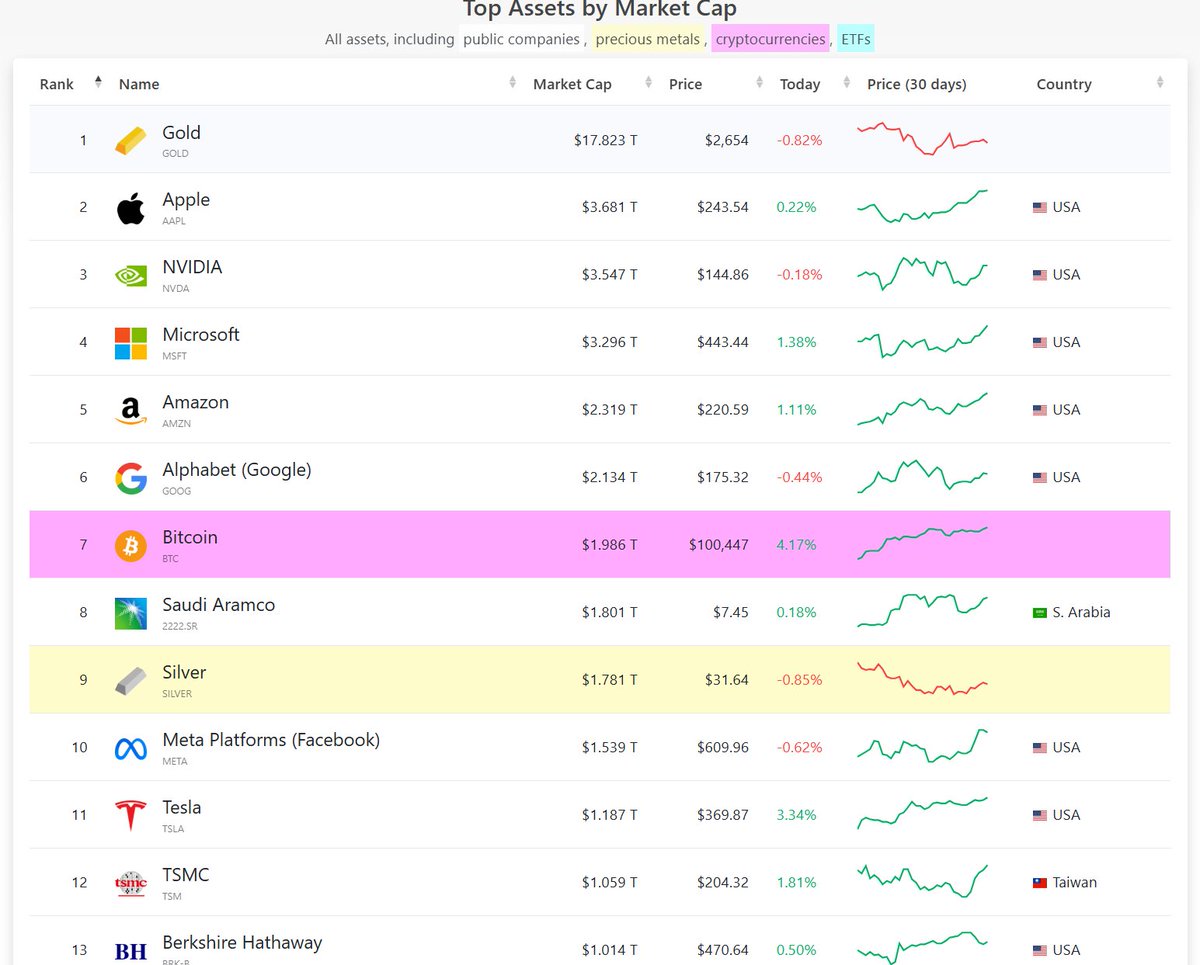Click the Taiwan flag icon
Image resolution: width=1200 pixels, height=965 pixels.
pos(1040,883)
